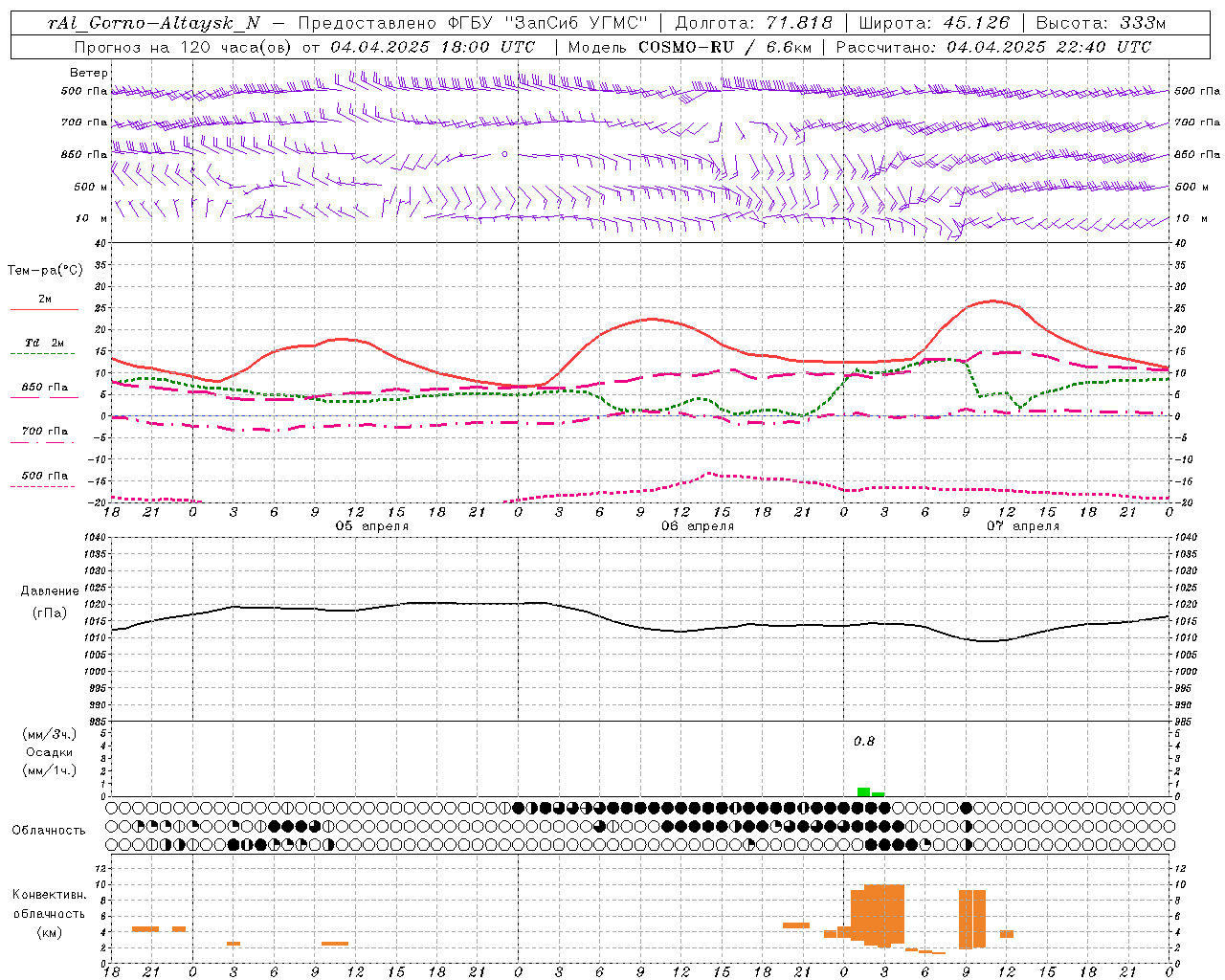Click the 05 апреля date label
The width and height of the screenshot is (1225, 980).
[371, 526]
